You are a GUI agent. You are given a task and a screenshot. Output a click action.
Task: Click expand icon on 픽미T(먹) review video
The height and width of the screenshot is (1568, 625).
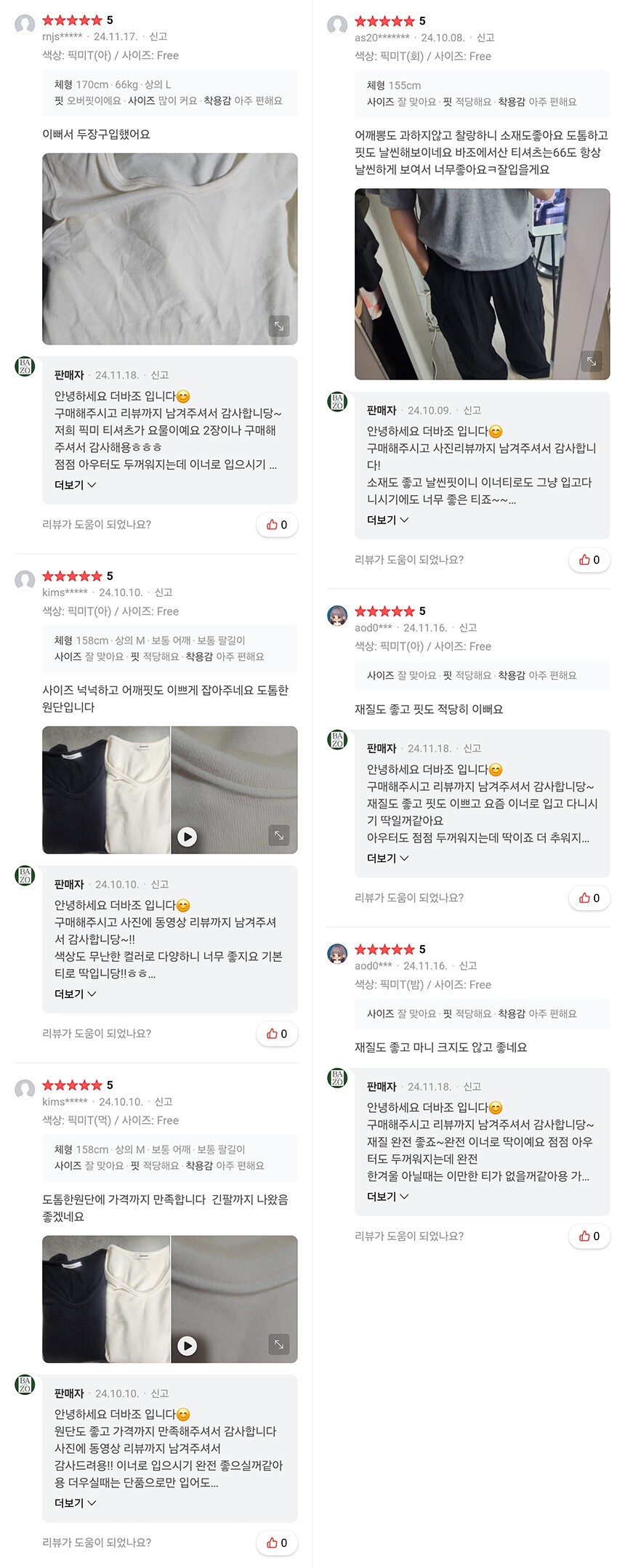coord(279,1344)
